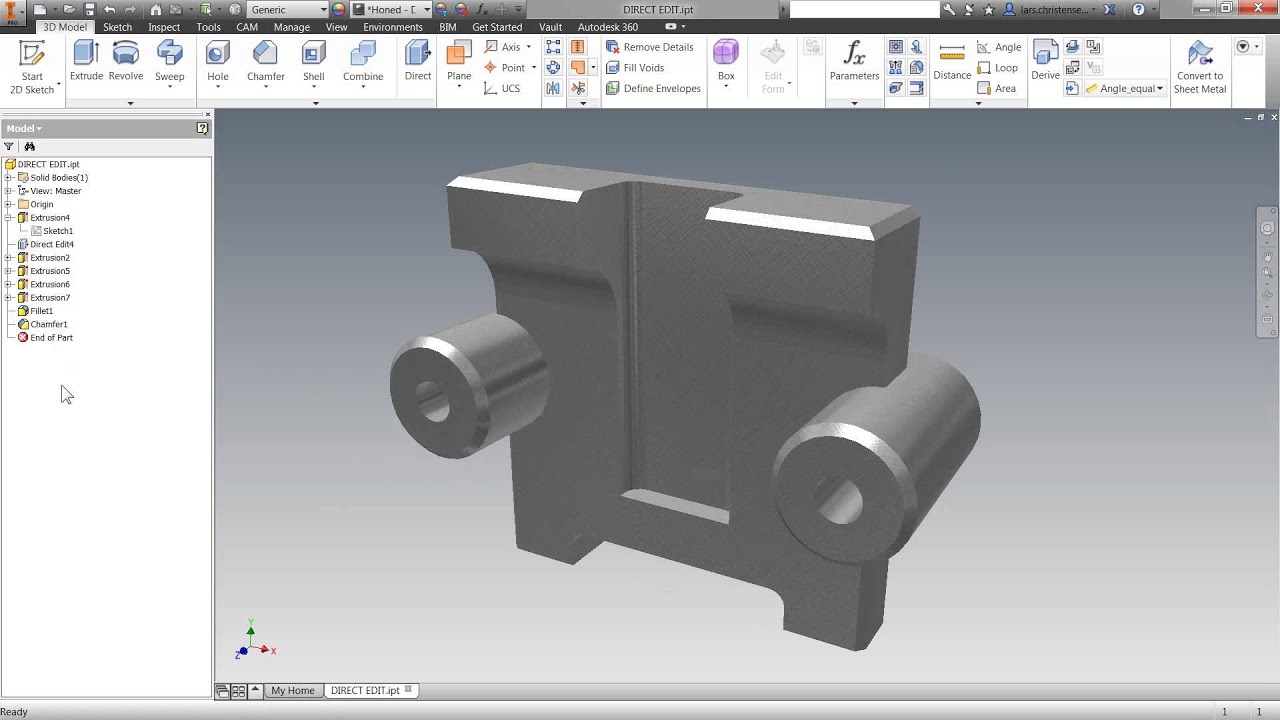Click the Derive tool
The width and height of the screenshot is (1280, 720).
pyautogui.click(x=1045, y=62)
